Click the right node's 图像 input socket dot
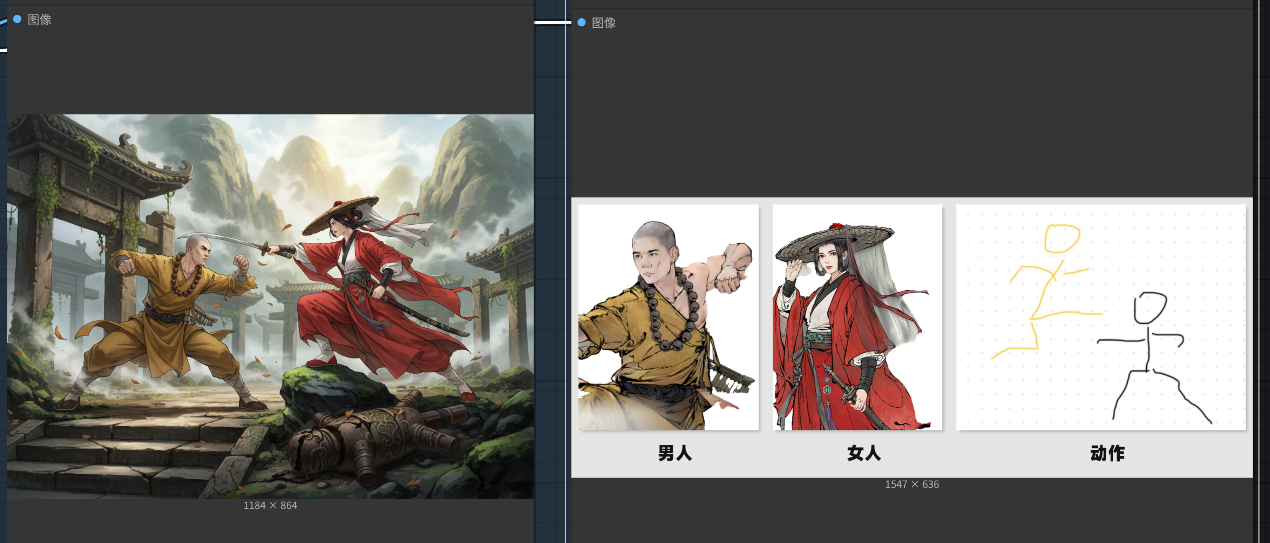 point(582,22)
